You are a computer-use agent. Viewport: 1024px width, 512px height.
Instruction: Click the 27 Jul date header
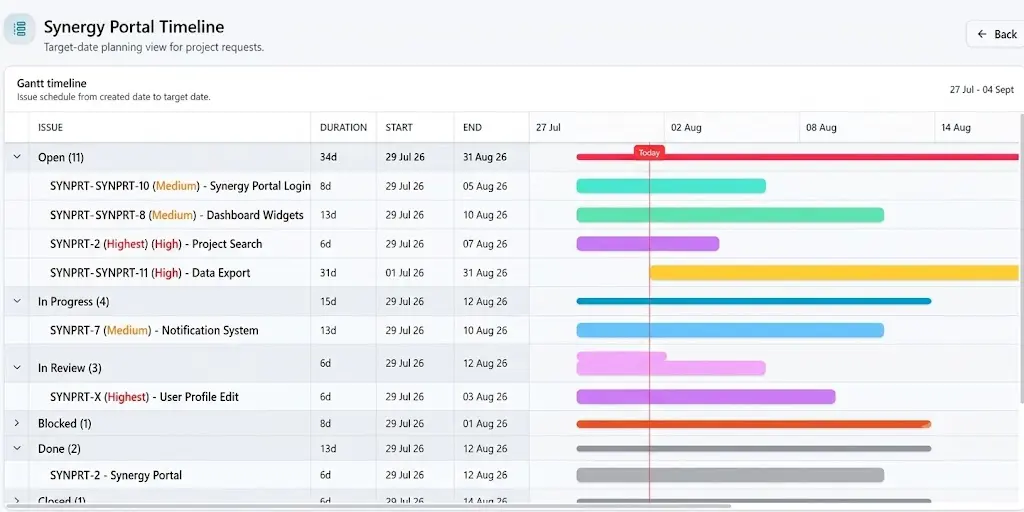(x=549, y=127)
